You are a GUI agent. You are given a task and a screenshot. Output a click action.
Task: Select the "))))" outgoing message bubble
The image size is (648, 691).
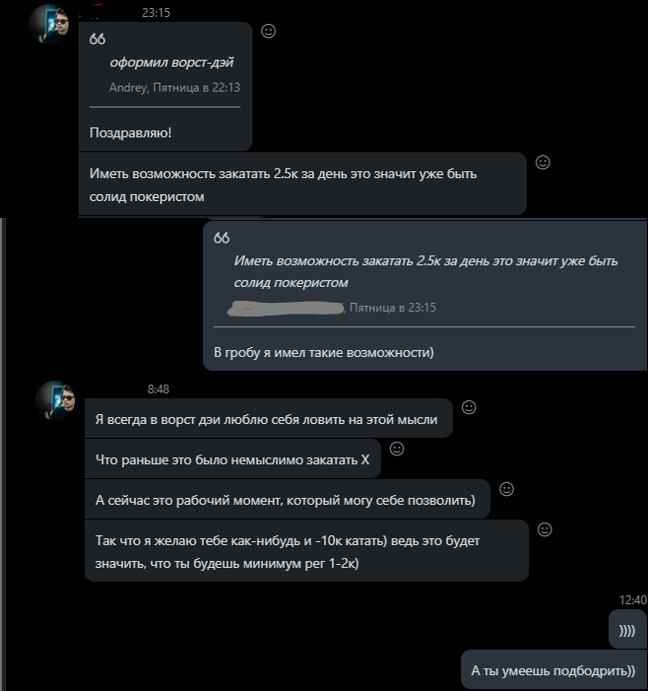tap(627, 630)
